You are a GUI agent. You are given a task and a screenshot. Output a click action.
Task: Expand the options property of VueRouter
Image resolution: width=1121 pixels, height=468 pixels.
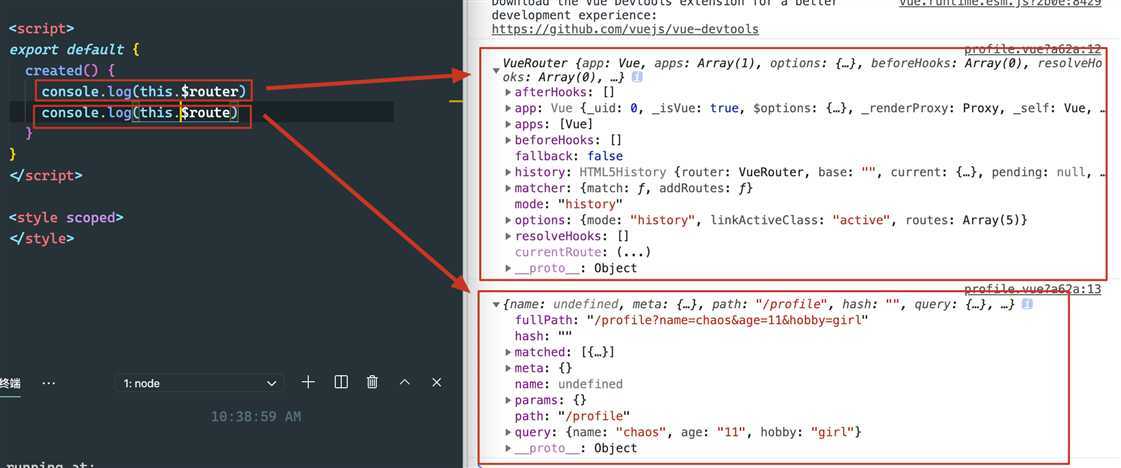click(x=508, y=220)
